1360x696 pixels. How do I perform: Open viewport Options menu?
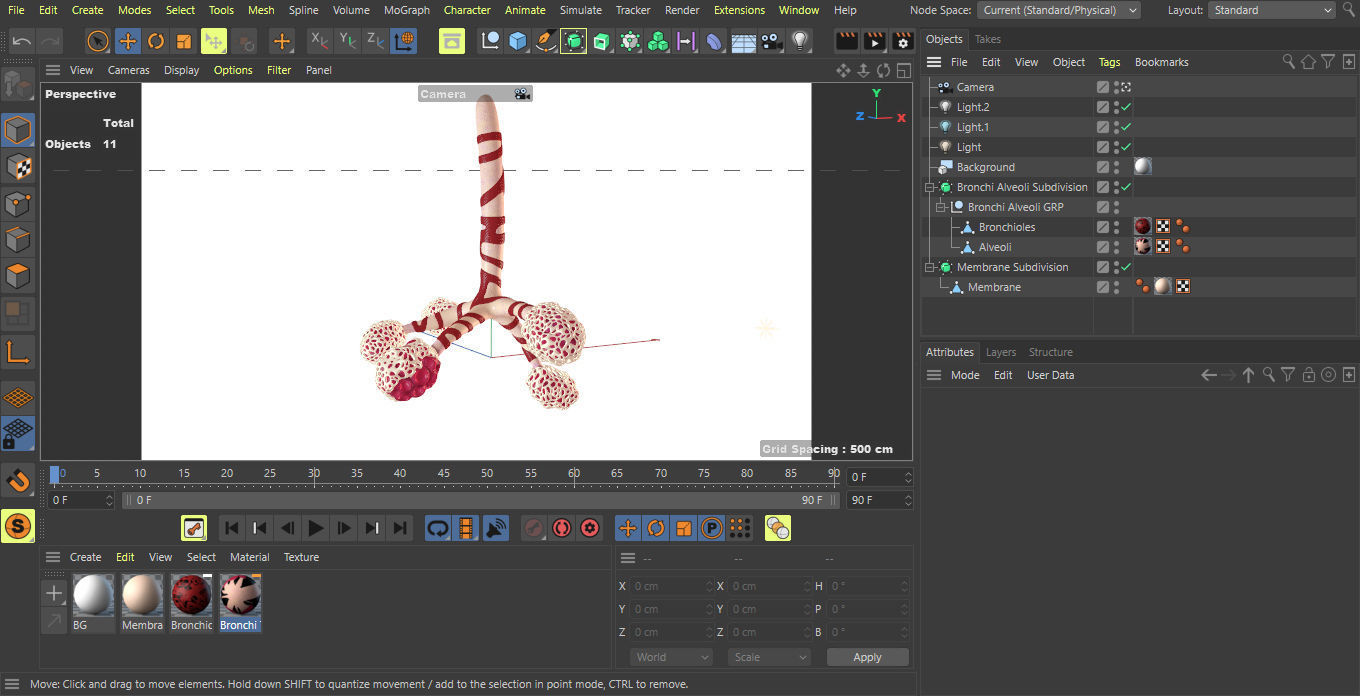233,70
